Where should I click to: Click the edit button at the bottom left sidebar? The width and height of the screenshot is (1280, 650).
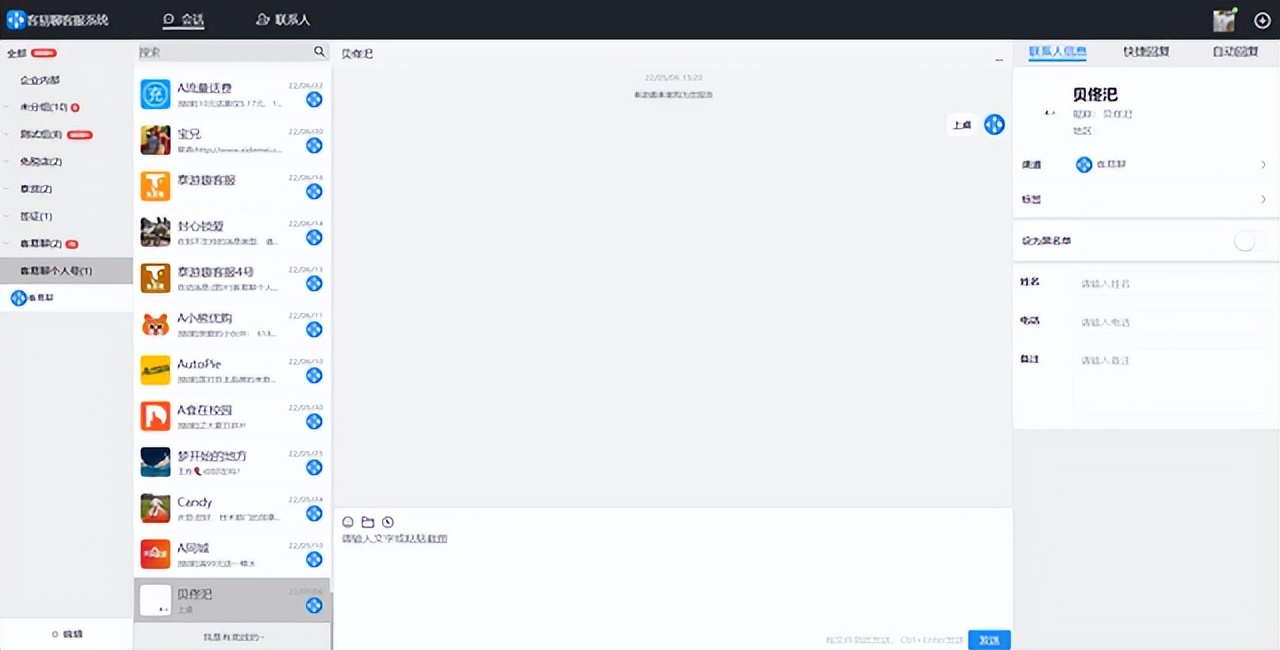[66, 633]
